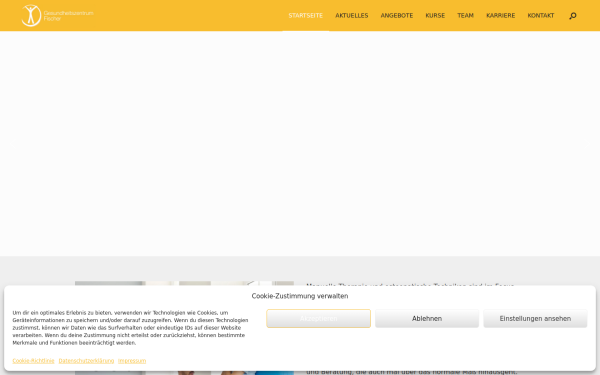Go to the Startseite menu item
Screen dimensions: 600x375
pos(305,16)
